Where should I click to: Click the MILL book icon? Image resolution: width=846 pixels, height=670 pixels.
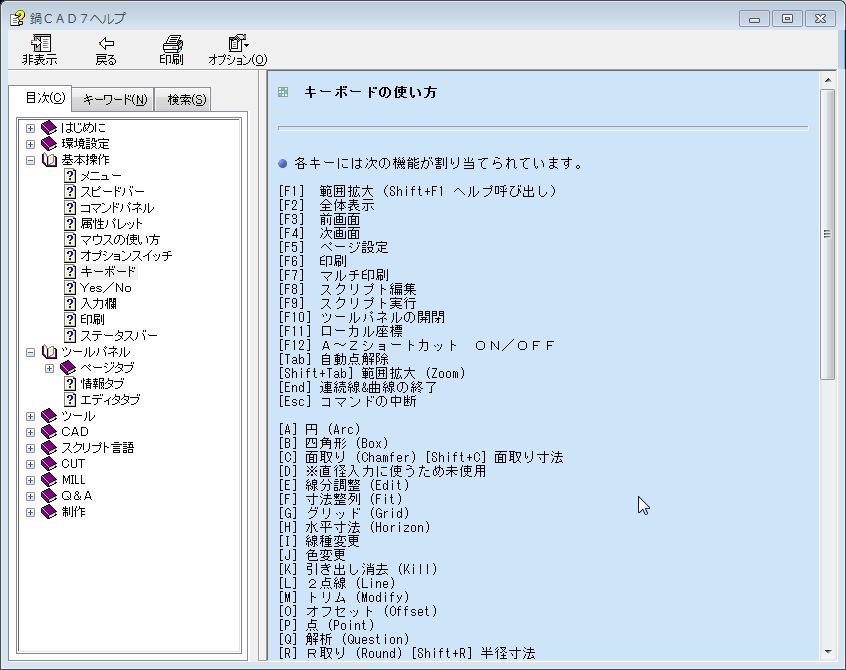tap(49, 480)
